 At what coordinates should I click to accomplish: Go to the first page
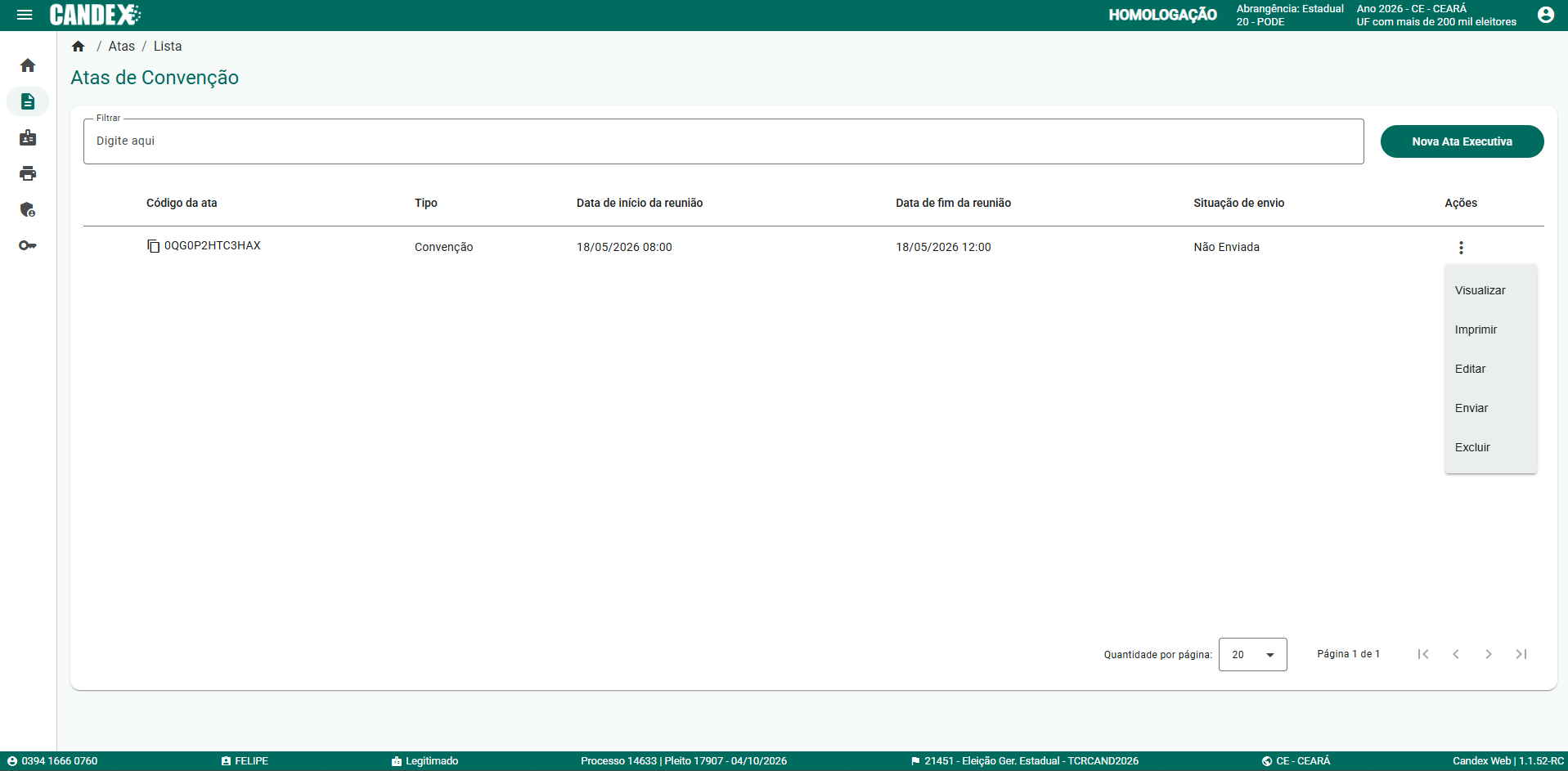[x=1423, y=654]
